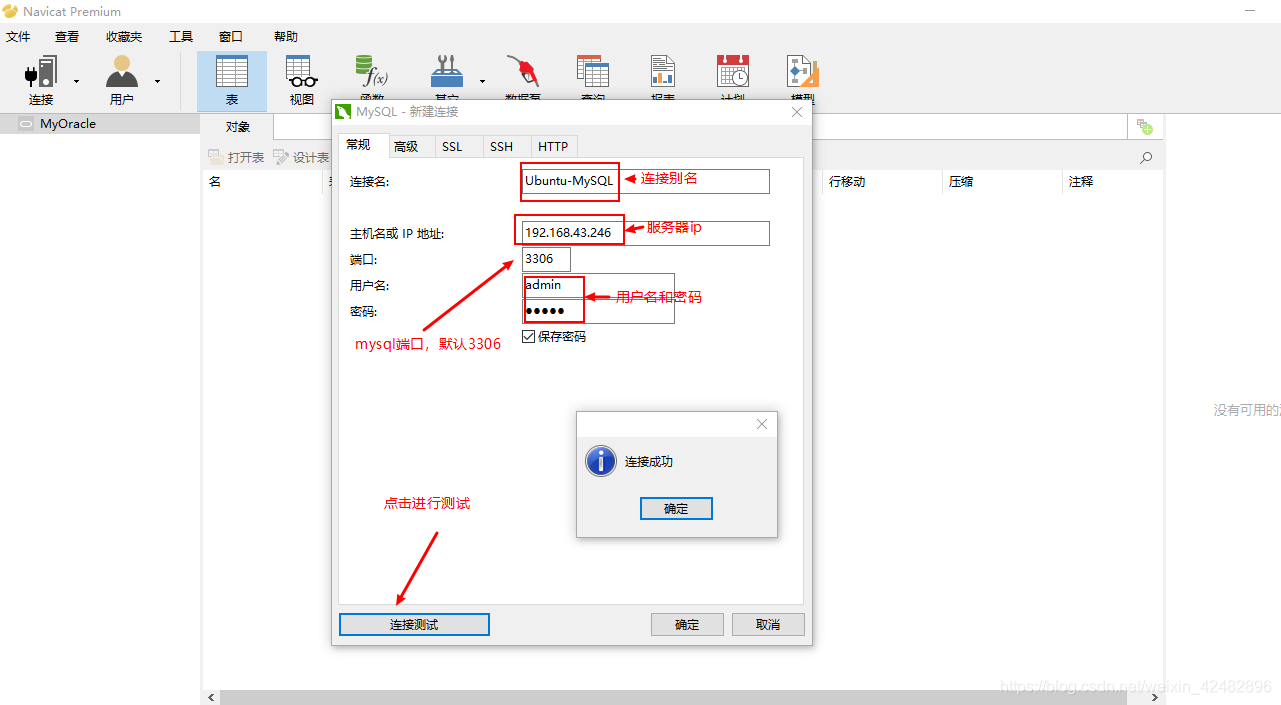Image resolution: width=1281 pixels, height=705 pixels.
Task: Click the host IP address field
Action: 646,233
